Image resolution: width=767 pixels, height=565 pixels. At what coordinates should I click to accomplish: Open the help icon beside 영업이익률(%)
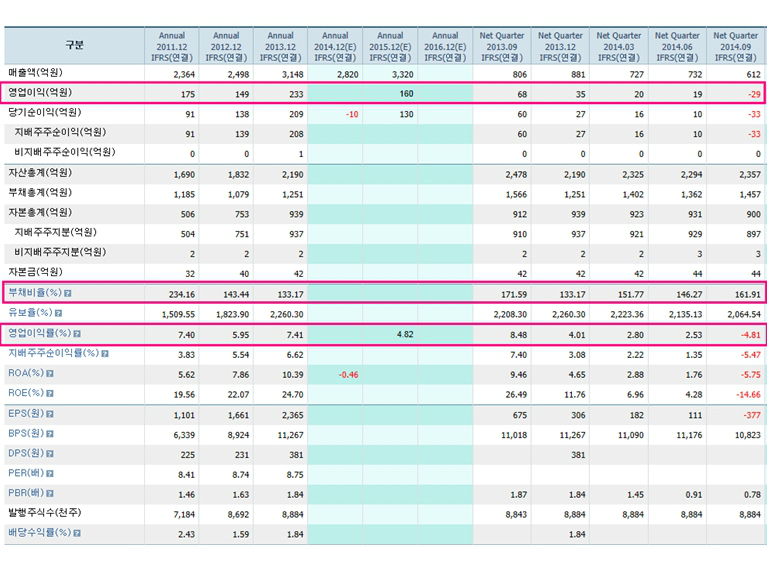coord(76,333)
